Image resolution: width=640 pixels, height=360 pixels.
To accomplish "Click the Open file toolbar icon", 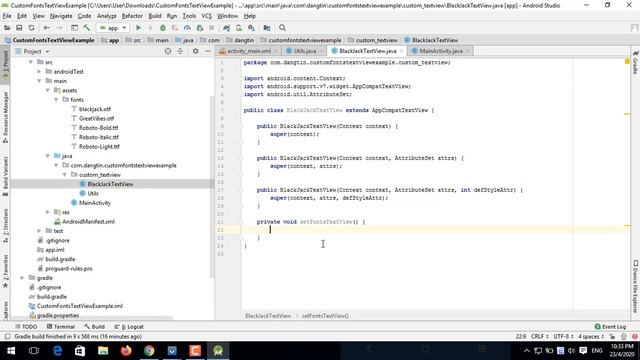I will pyautogui.click(x=7, y=28).
